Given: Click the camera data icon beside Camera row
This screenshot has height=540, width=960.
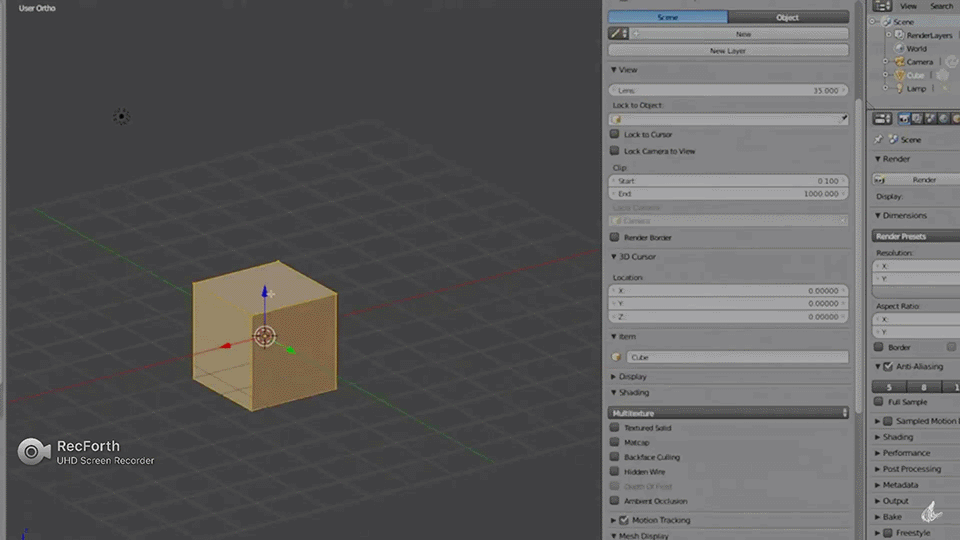Looking at the screenshot, I should 951,62.
